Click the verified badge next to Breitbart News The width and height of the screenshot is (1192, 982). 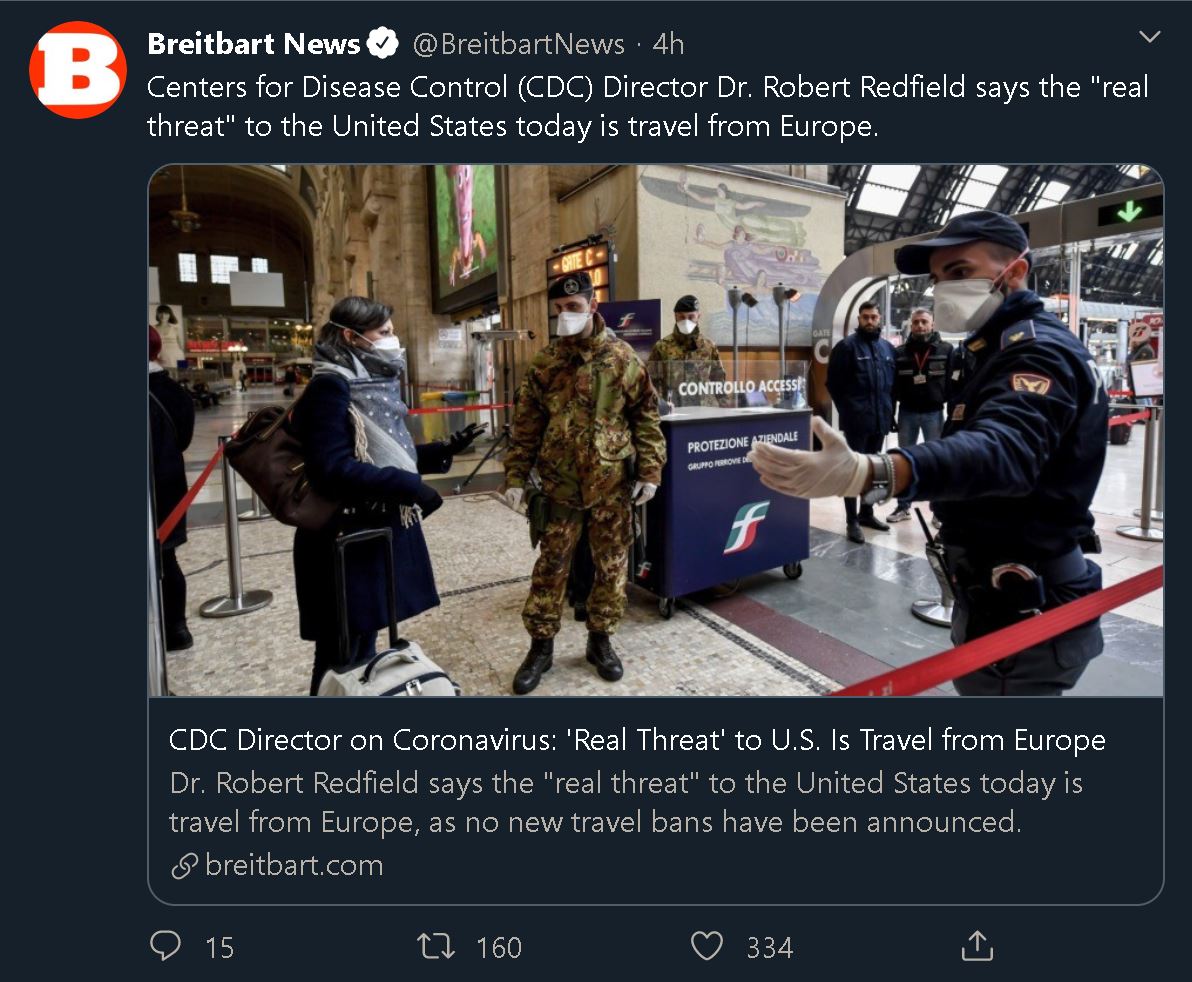[382, 43]
